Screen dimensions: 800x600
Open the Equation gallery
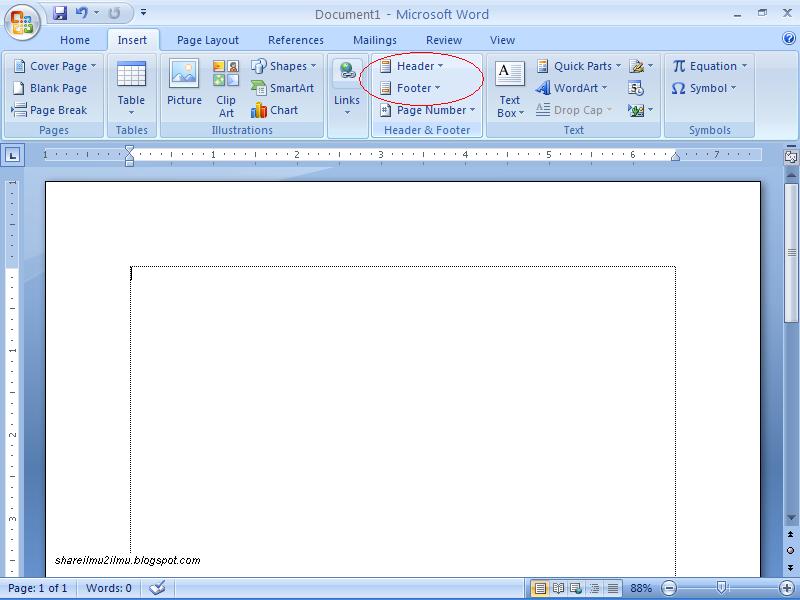coord(710,66)
